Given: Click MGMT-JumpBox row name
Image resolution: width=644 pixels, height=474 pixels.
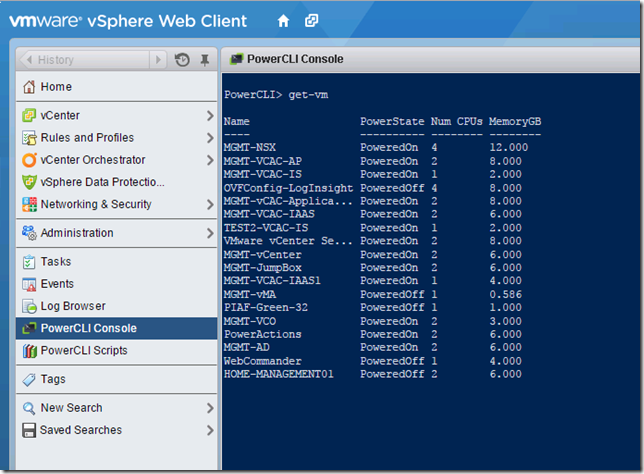Looking at the screenshot, I should click(x=262, y=268).
